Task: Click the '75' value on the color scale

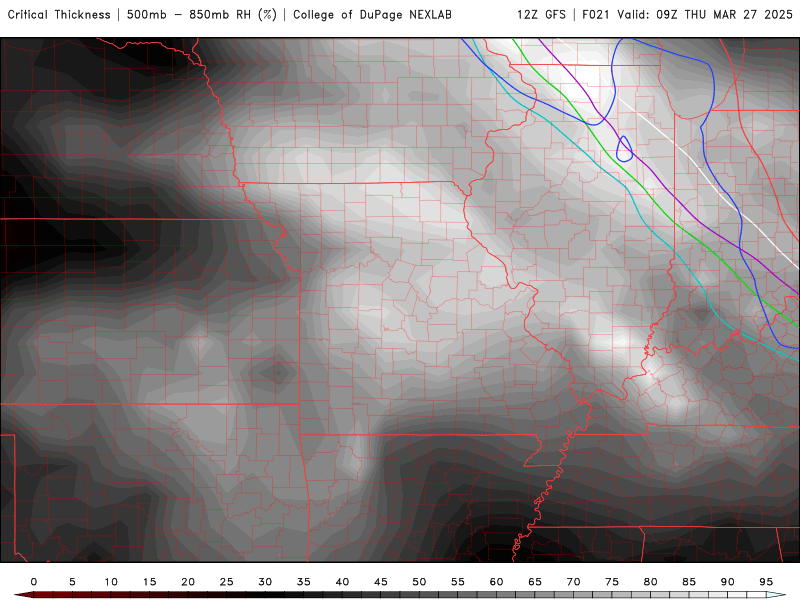Action: (x=612, y=582)
